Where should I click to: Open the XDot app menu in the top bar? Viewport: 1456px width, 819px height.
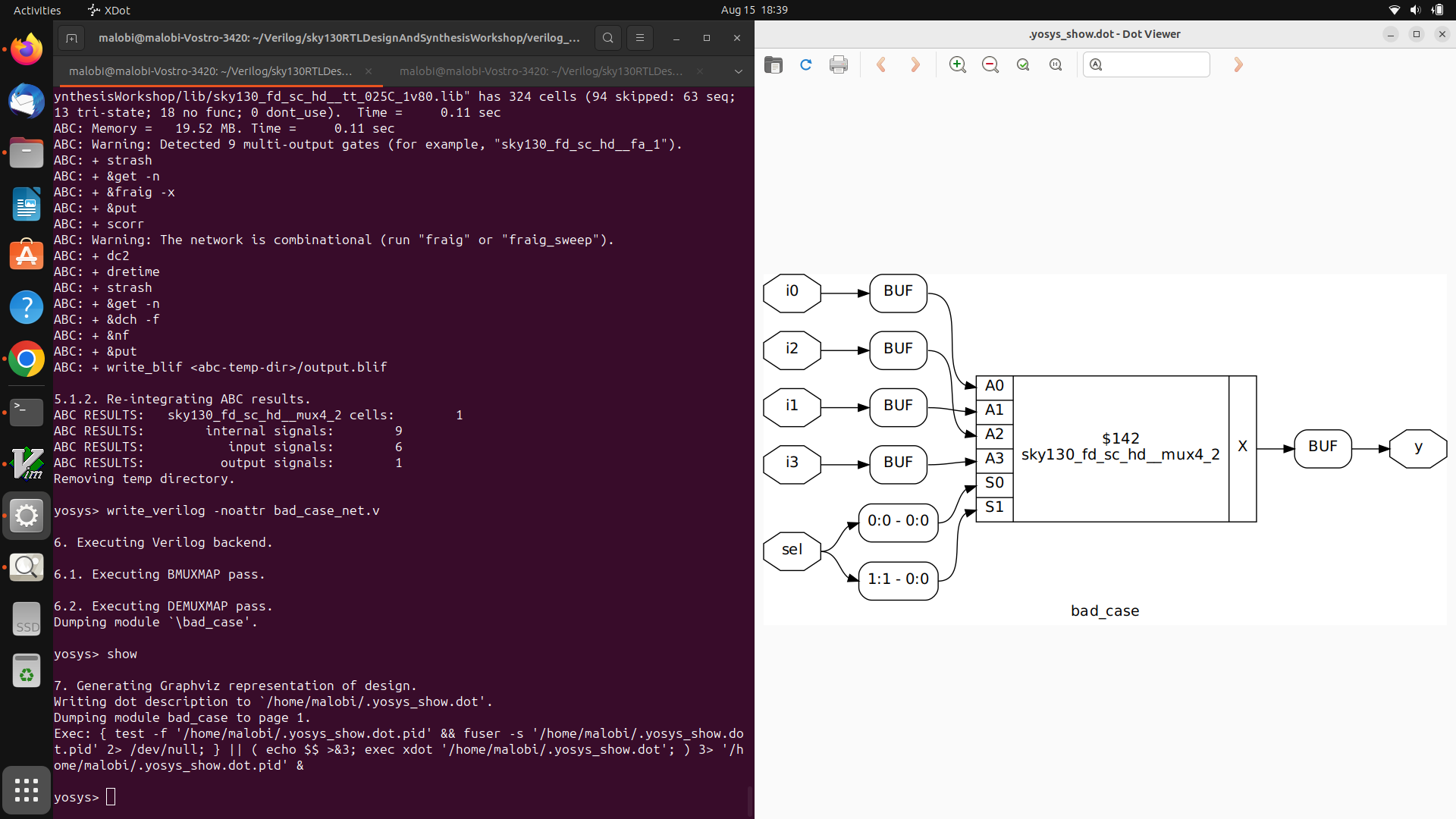point(109,10)
